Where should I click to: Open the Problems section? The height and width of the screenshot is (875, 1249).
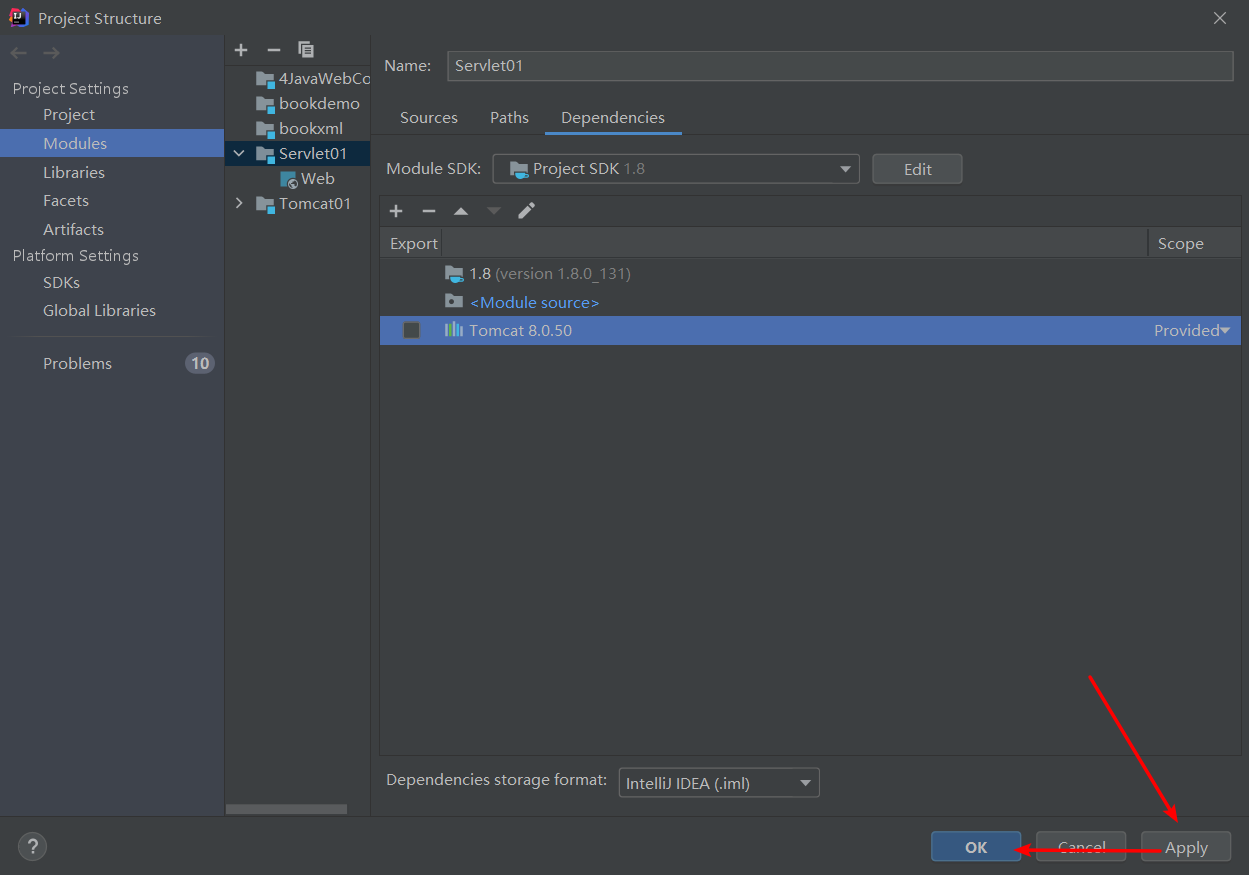click(77, 364)
